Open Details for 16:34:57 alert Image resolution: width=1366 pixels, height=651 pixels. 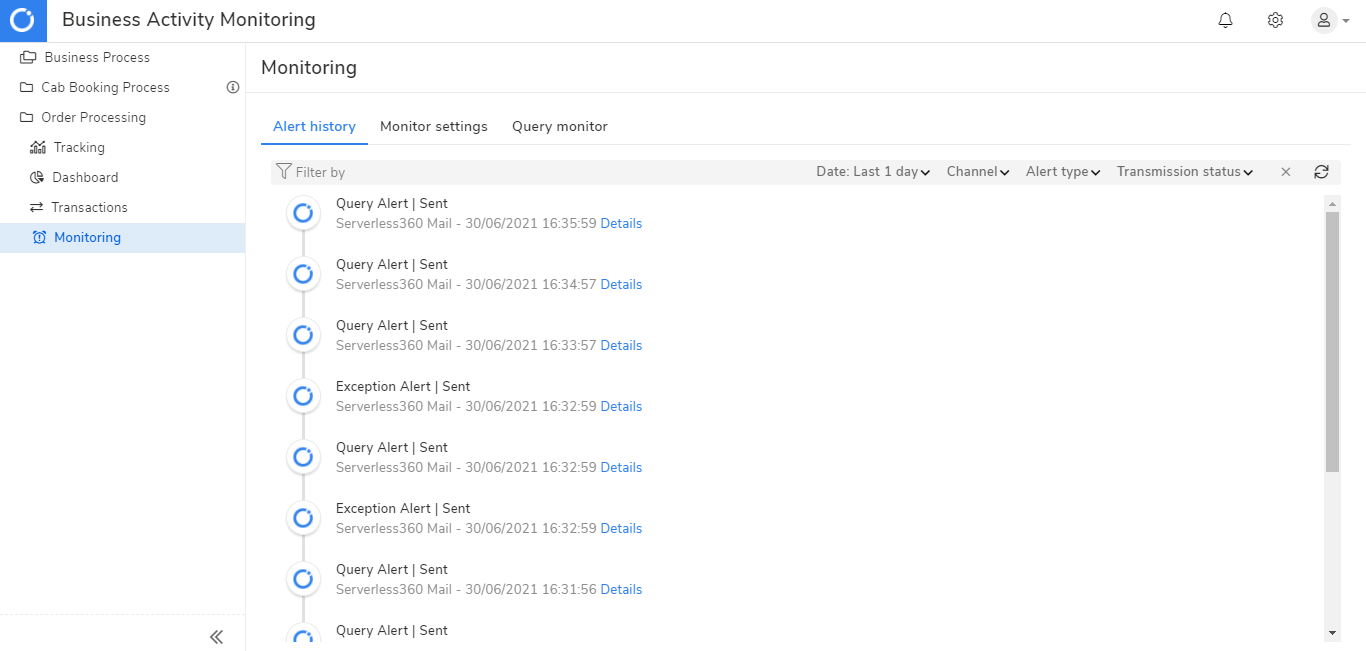click(621, 284)
